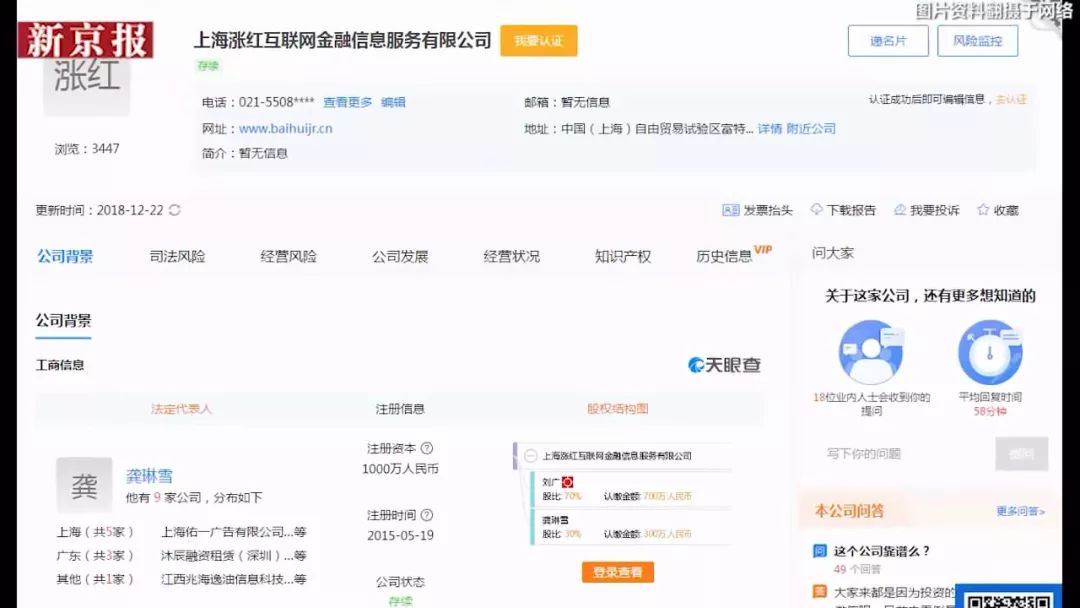Open the 历史信息 VIP tab

click(x=734, y=255)
